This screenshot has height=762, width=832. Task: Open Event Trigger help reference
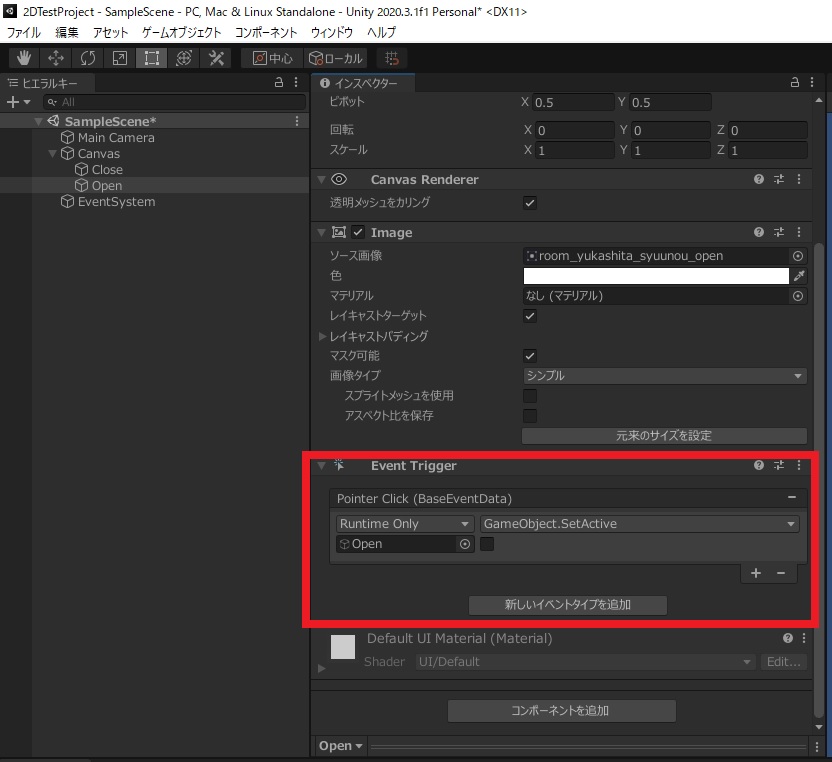point(759,465)
